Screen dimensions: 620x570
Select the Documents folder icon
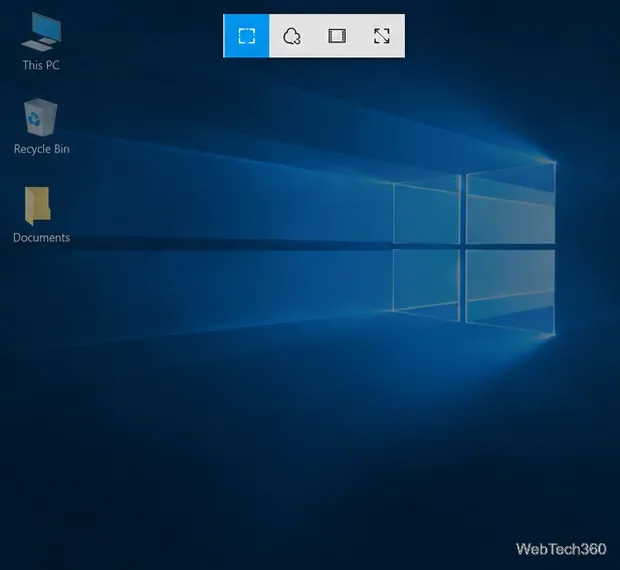click(38, 206)
